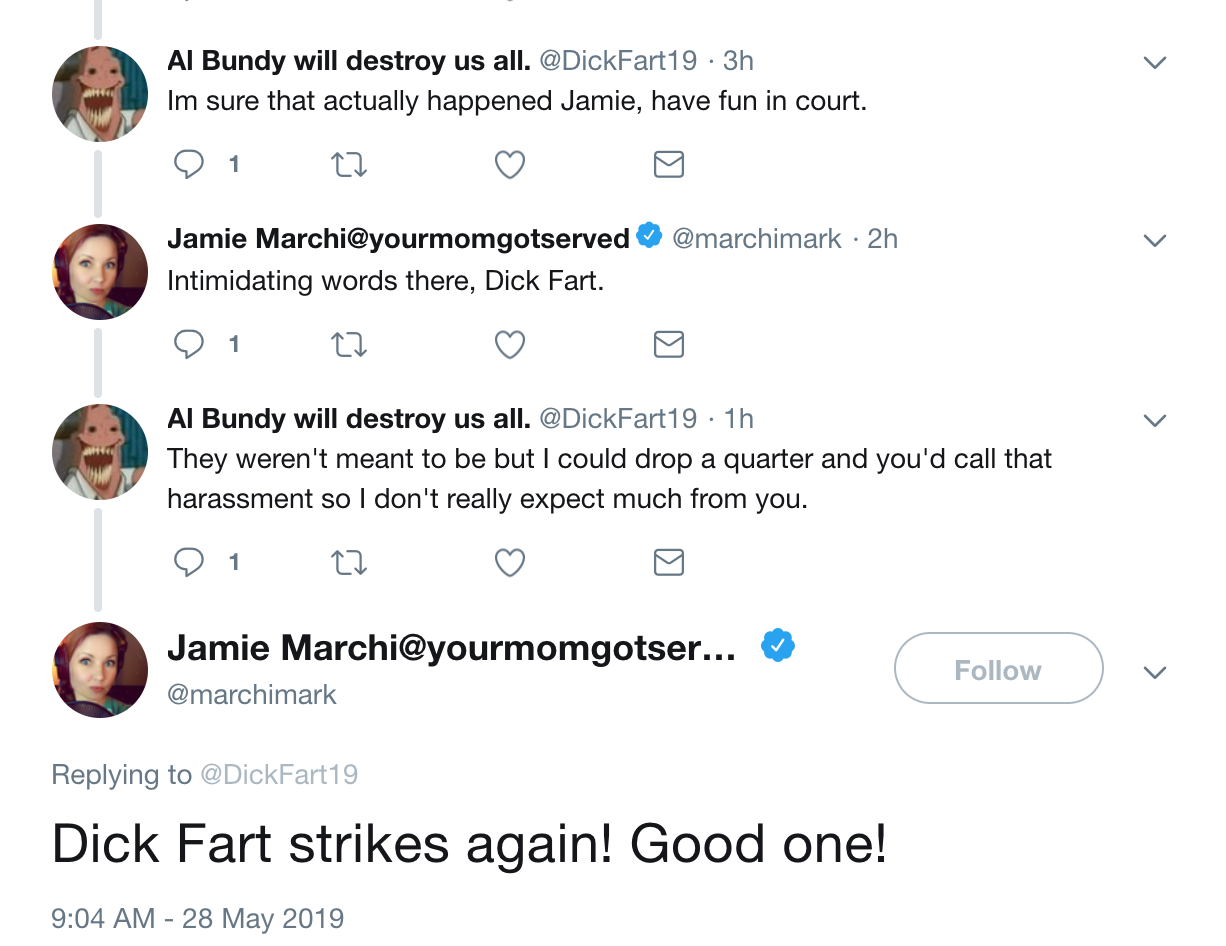1226x946 pixels.
Task: Reply to 'Intimidating words there' tweet
Action: (x=189, y=344)
